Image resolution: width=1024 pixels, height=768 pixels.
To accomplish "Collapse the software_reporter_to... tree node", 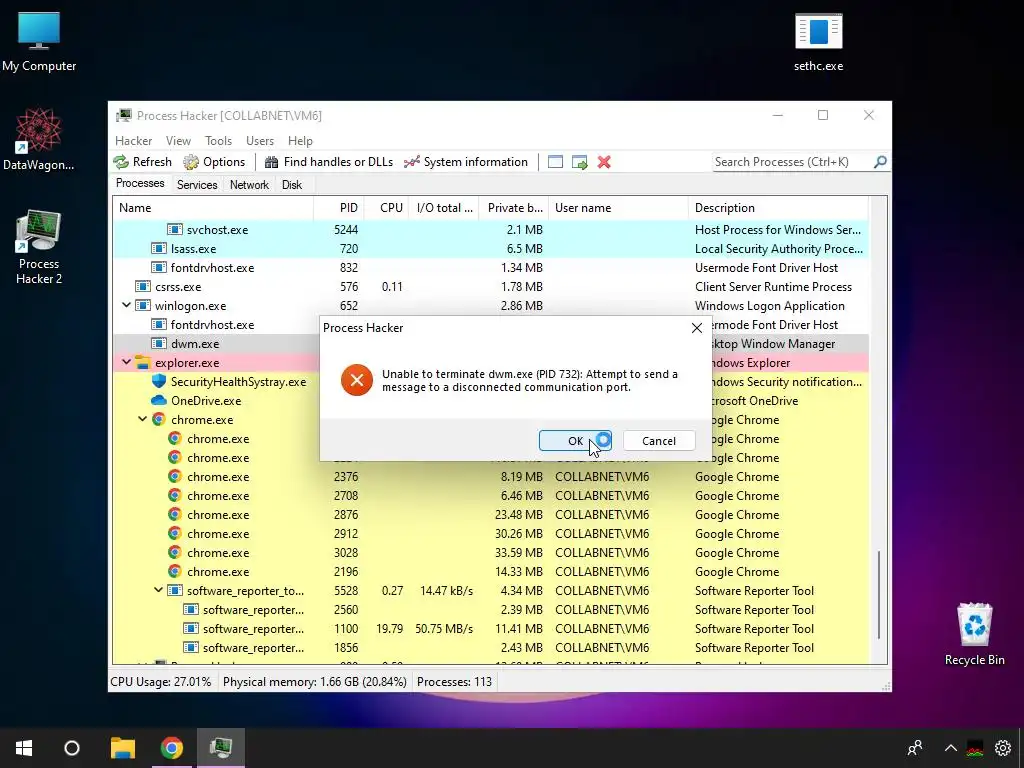I will click(158, 590).
